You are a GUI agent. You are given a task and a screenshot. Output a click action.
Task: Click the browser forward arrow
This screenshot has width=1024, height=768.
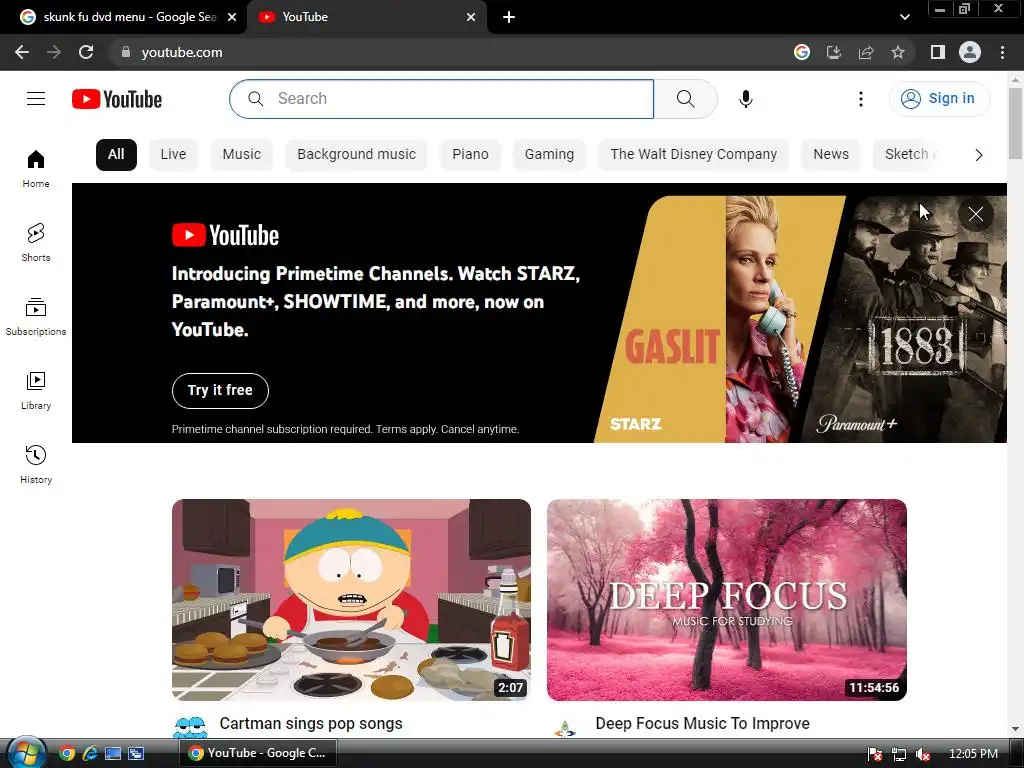54,52
